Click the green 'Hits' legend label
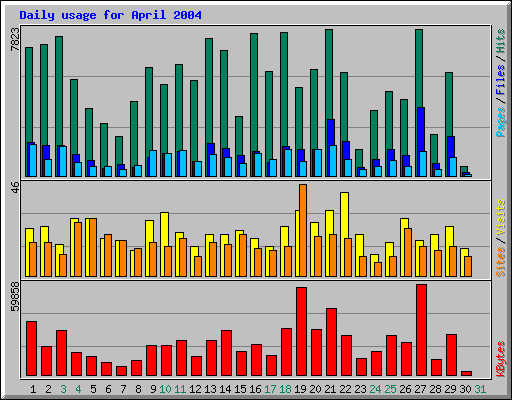Image resolution: width=512 pixels, height=400 pixels. pos(500,41)
